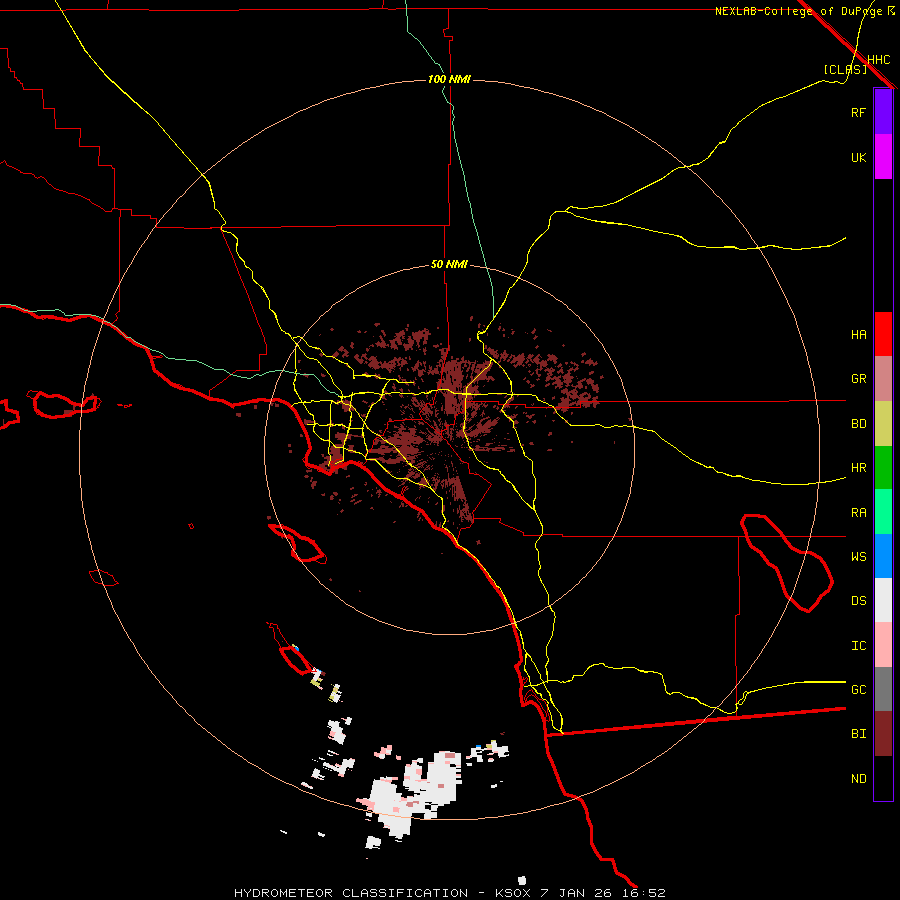The width and height of the screenshot is (900, 900).
Task: Click the RA legend color swatch
Action: (x=883, y=512)
